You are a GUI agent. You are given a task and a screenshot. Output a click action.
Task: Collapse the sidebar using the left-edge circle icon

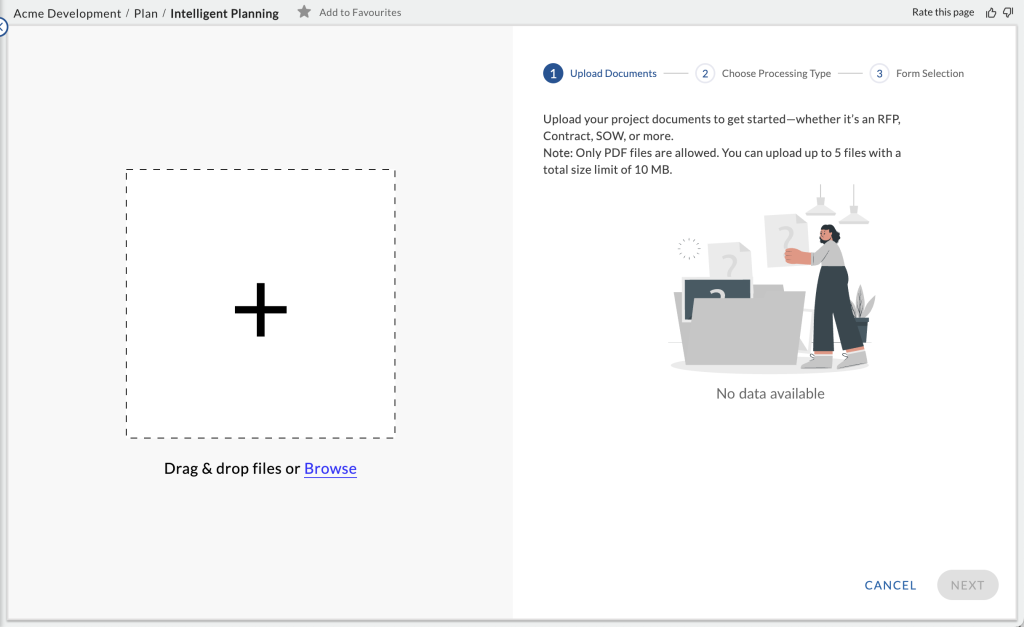tap(3, 27)
